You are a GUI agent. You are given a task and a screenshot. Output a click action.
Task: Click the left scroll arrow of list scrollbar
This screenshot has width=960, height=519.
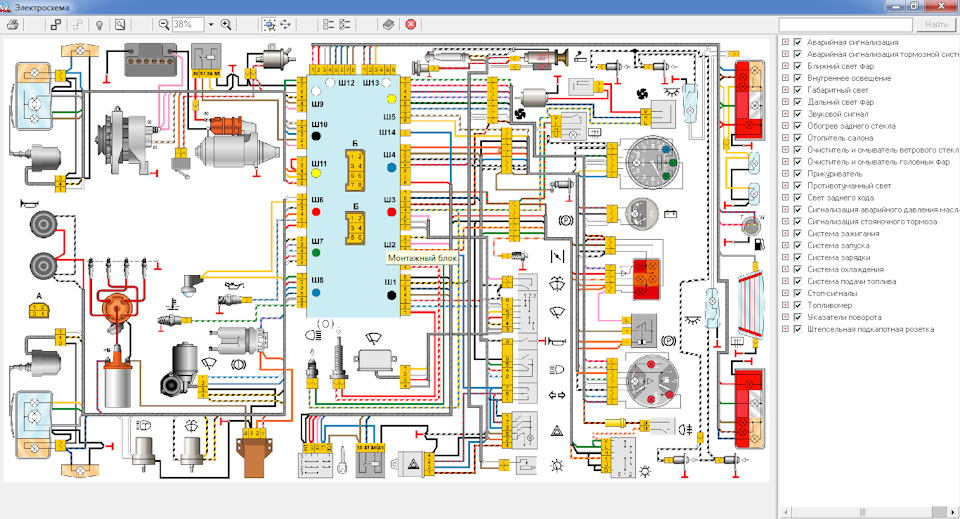click(786, 512)
